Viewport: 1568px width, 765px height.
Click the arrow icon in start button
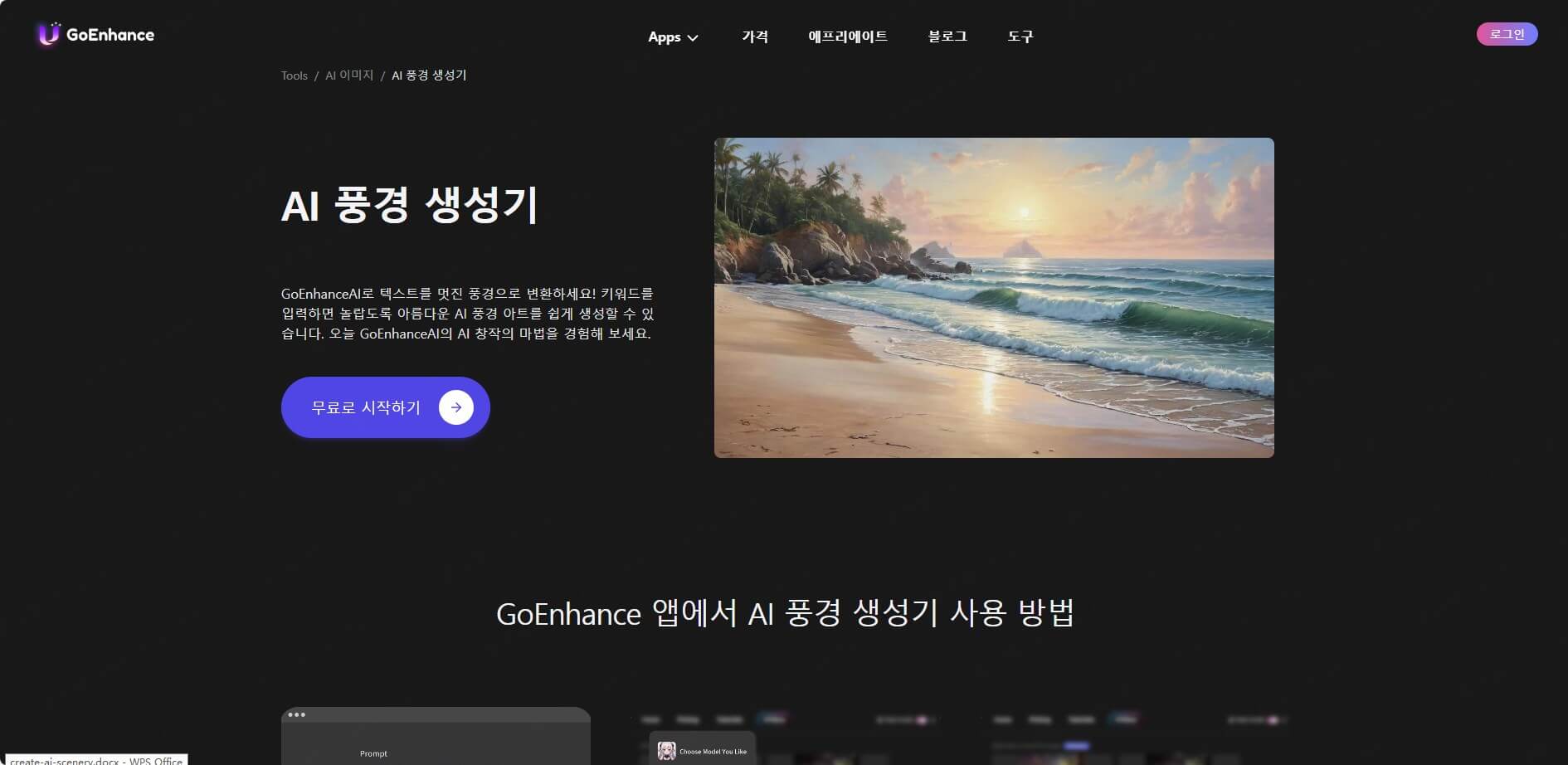(456, 407)
